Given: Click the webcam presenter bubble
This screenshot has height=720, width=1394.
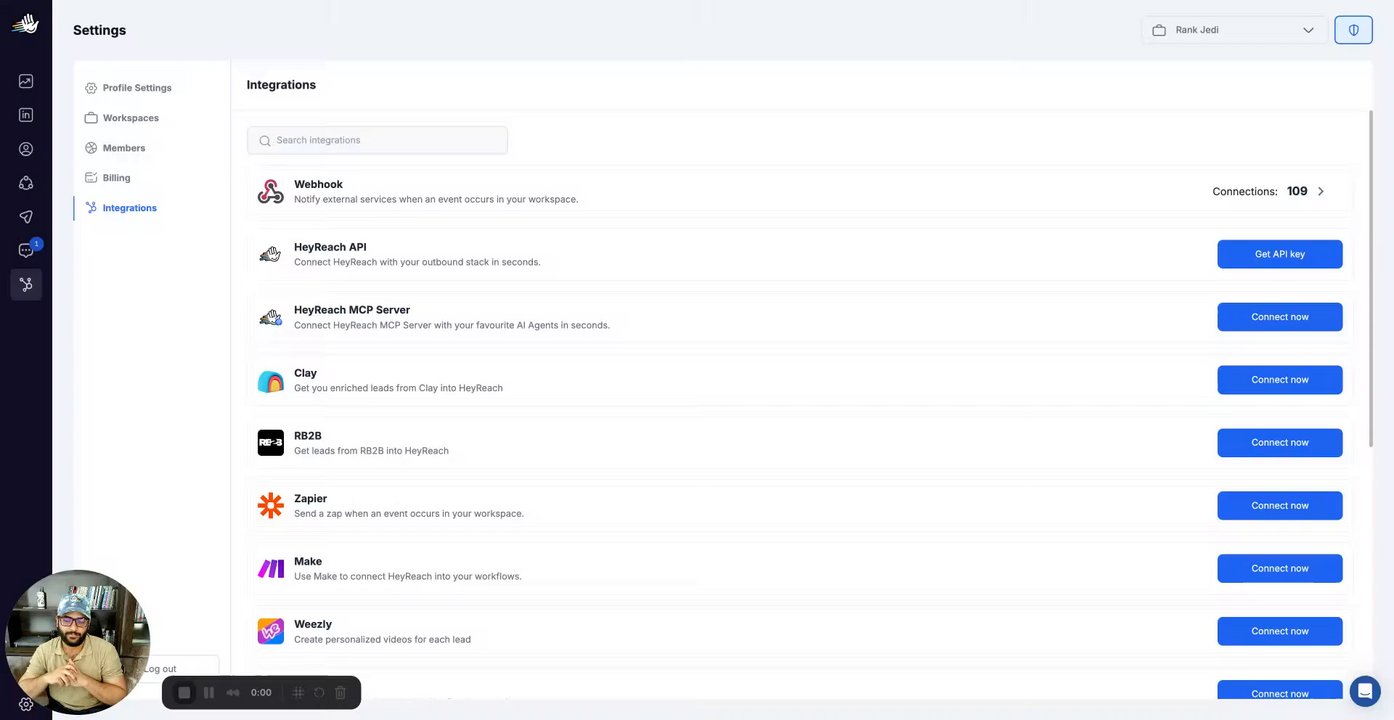Looking at the screenshot, I should [78, 642].
